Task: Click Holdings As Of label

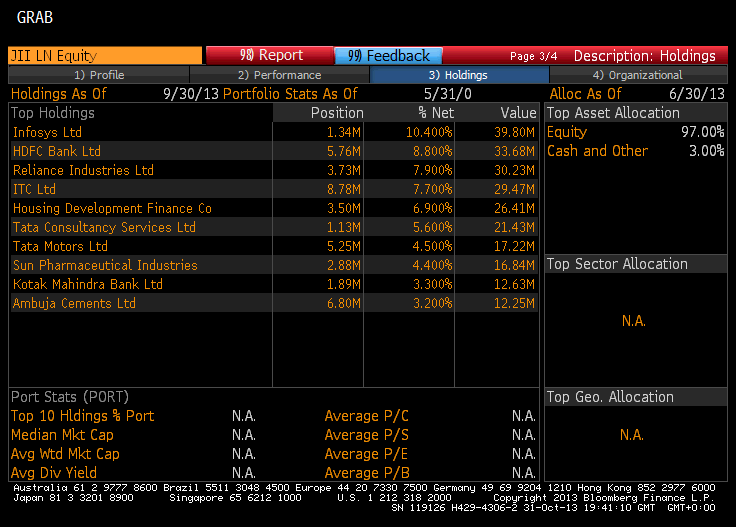Action: tap(59, 94)
